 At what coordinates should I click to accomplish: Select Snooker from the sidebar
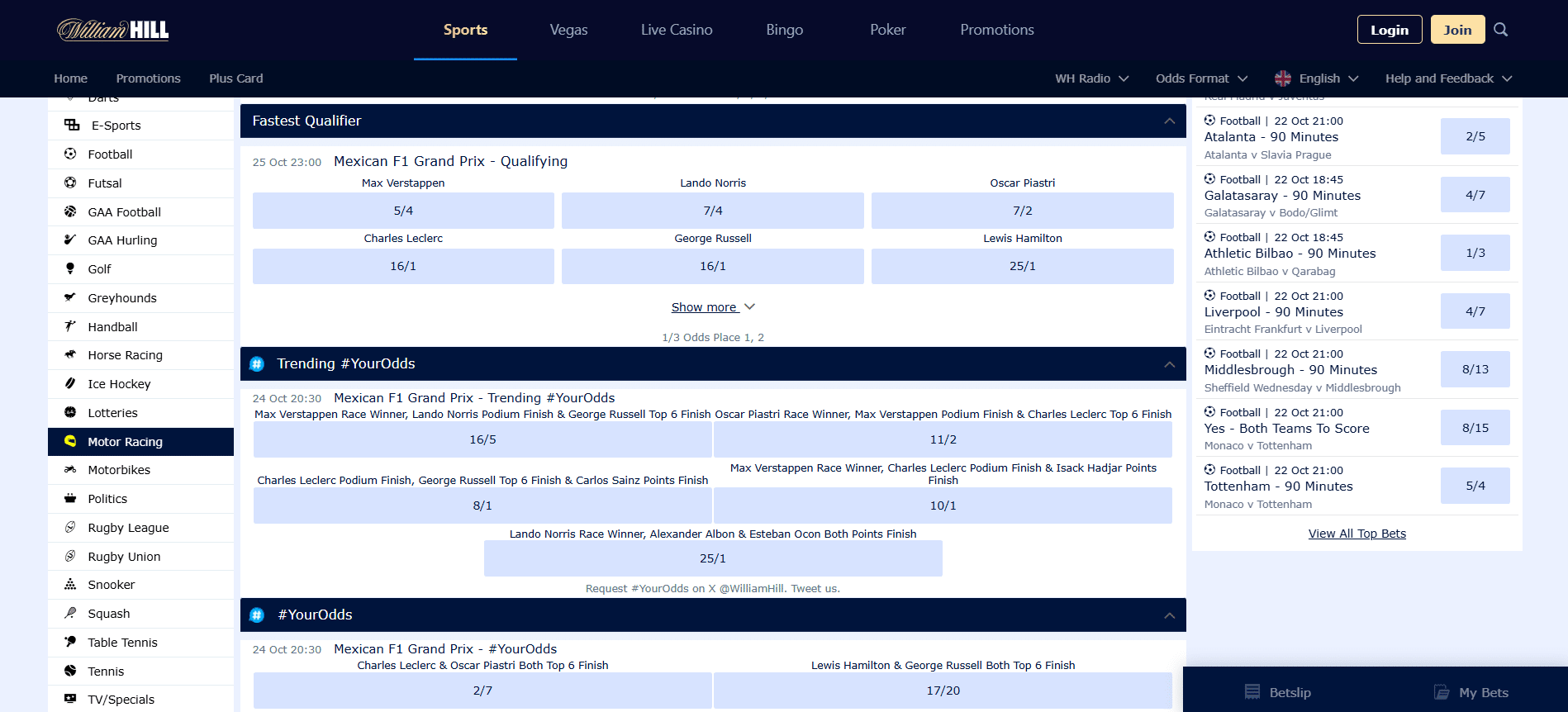[111, 585]
